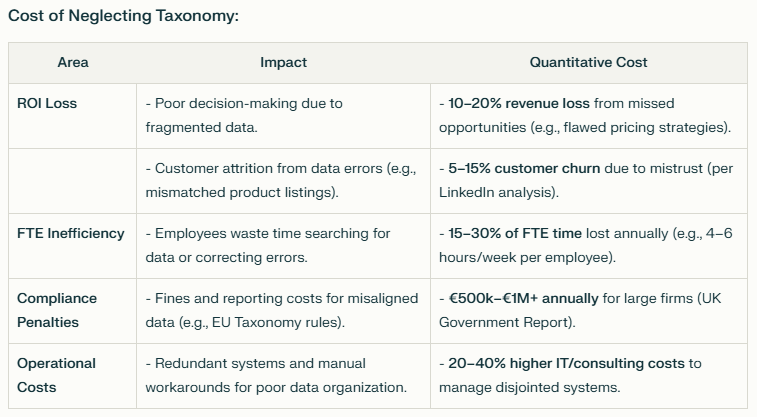Screen dimensions: 757x417
Task: Select the "FTE Inefficiency" row label
Action: coord(71,233)
